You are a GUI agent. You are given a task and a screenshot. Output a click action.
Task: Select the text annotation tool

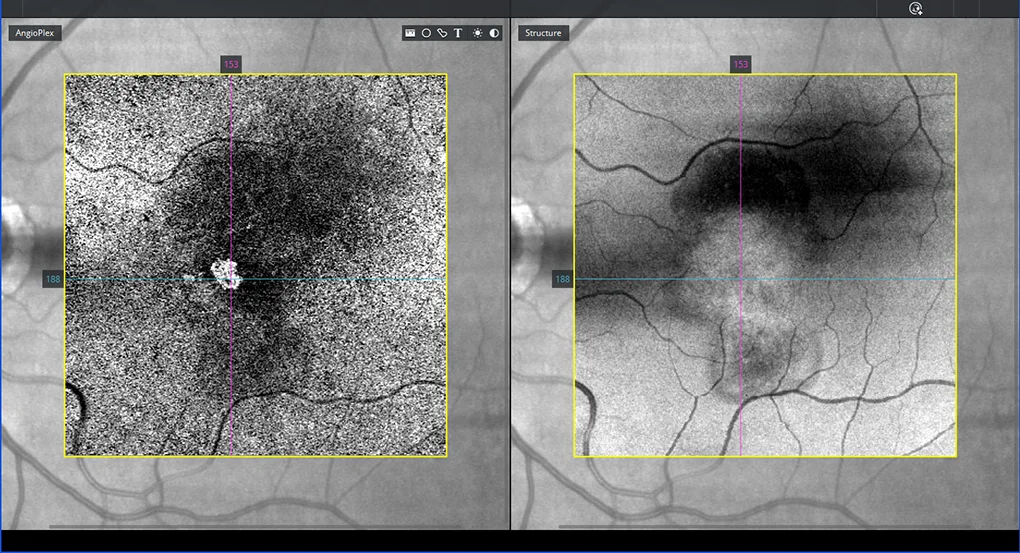tap(458, 33)
